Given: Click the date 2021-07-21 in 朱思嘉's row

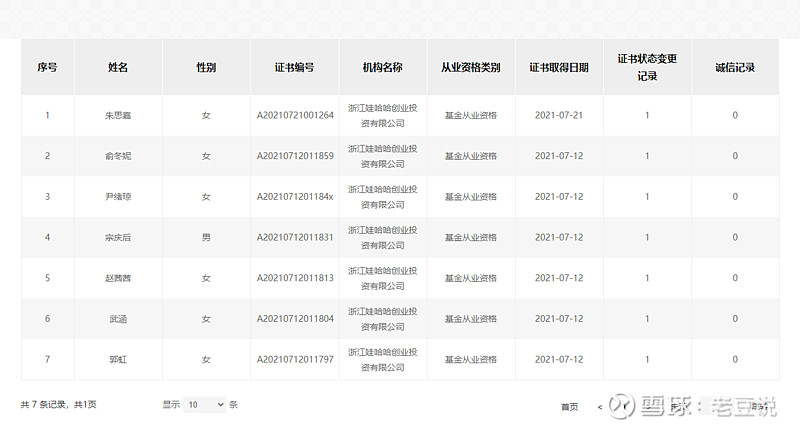Looking at the screenshot, I should [559, 115].
